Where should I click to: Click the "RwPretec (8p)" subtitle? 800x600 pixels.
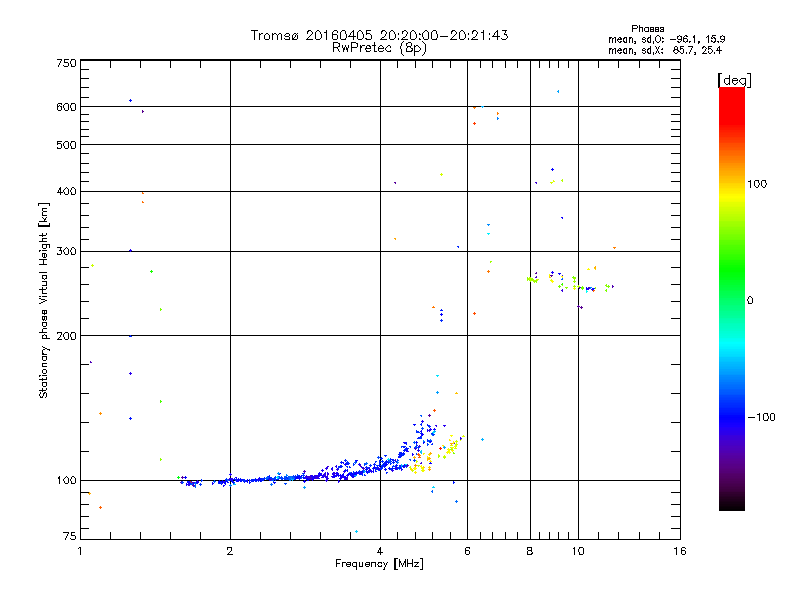coord(379,48)
